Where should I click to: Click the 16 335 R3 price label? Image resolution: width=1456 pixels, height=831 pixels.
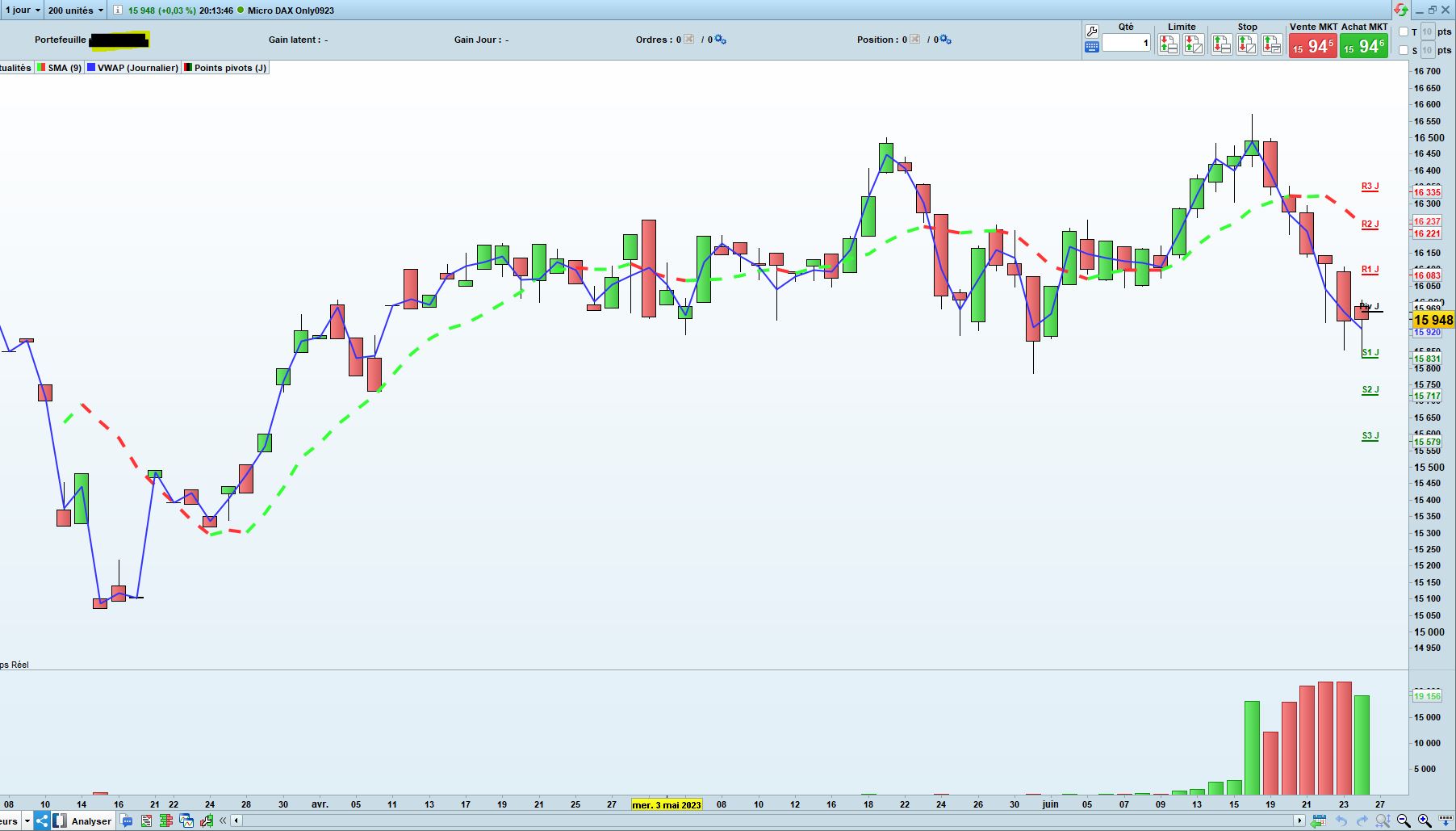click(x=1427, y=192)
